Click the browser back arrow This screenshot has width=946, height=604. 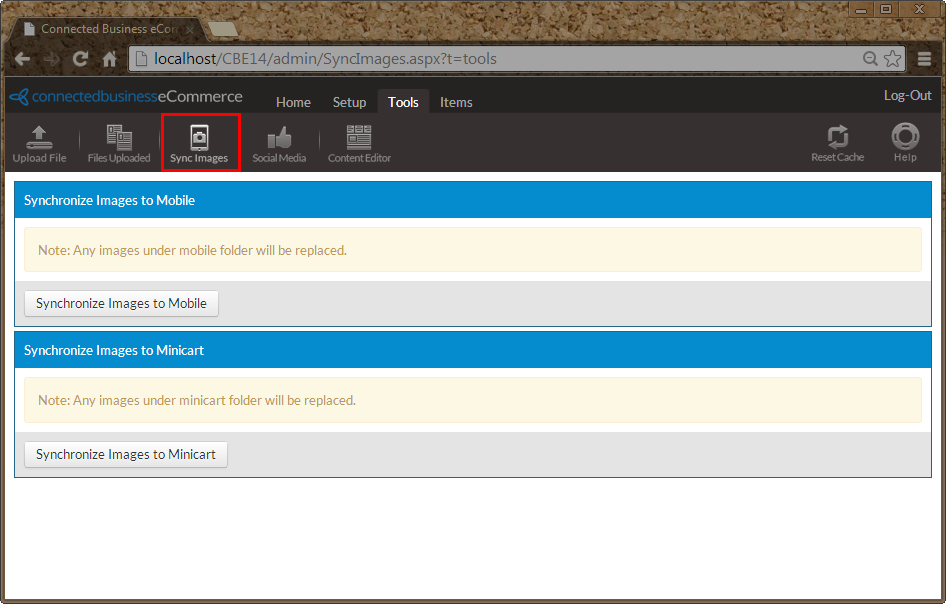pos(22,59)
